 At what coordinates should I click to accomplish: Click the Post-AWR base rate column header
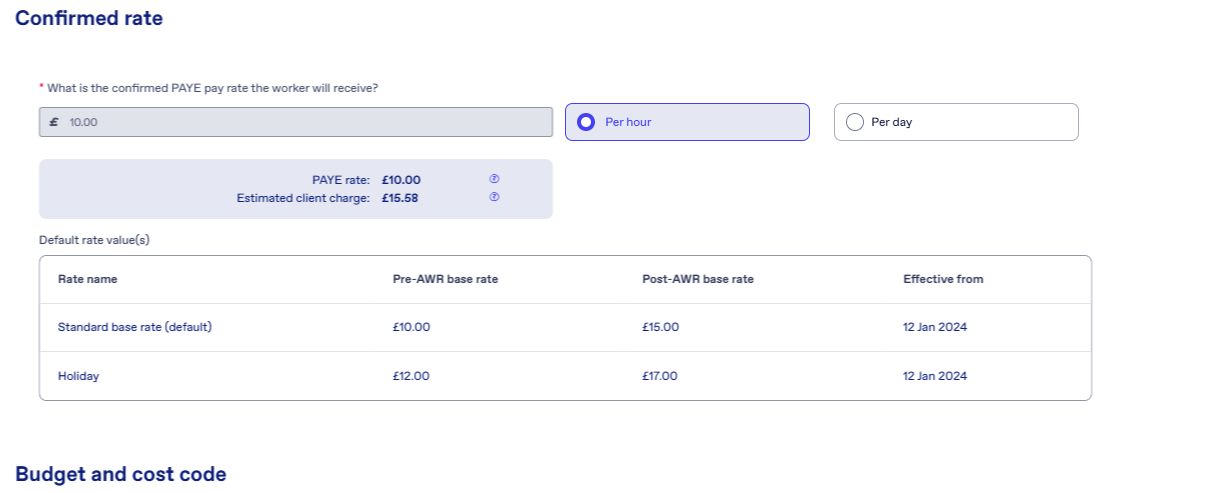tap(698, 279)
